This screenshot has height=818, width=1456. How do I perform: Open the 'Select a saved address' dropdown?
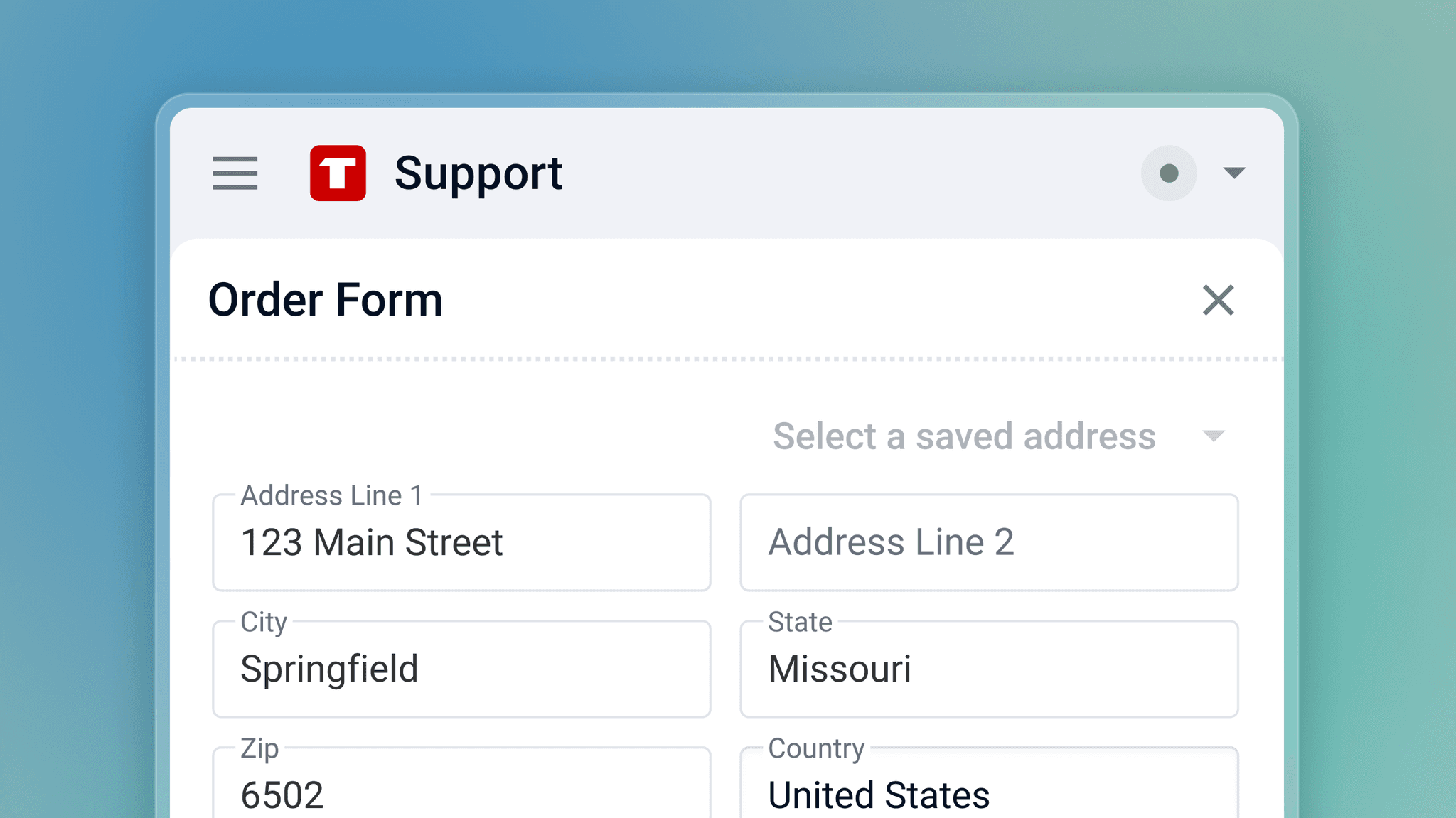(999, 436)
